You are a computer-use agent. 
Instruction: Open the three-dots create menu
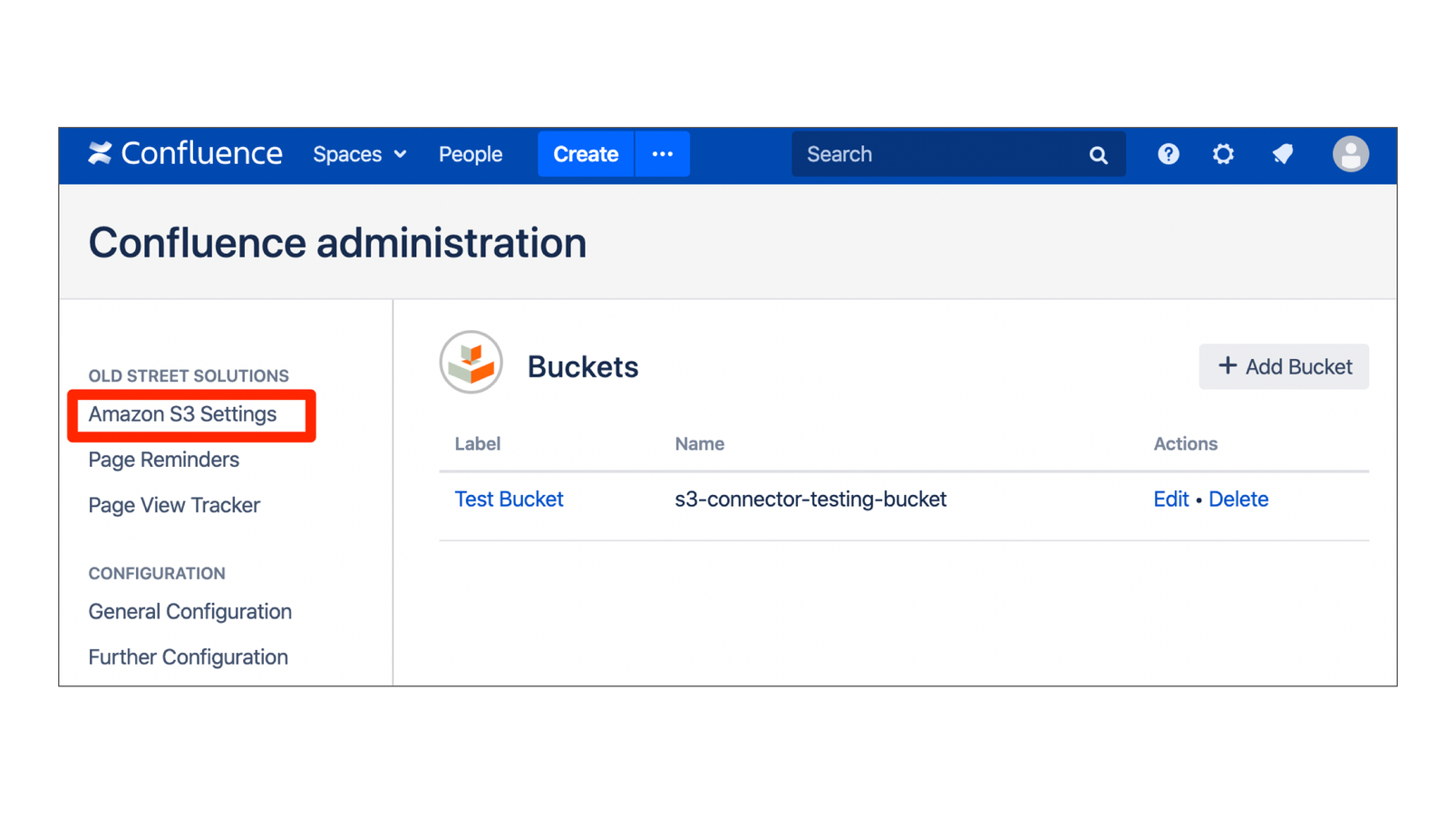[x=663, y=154]
